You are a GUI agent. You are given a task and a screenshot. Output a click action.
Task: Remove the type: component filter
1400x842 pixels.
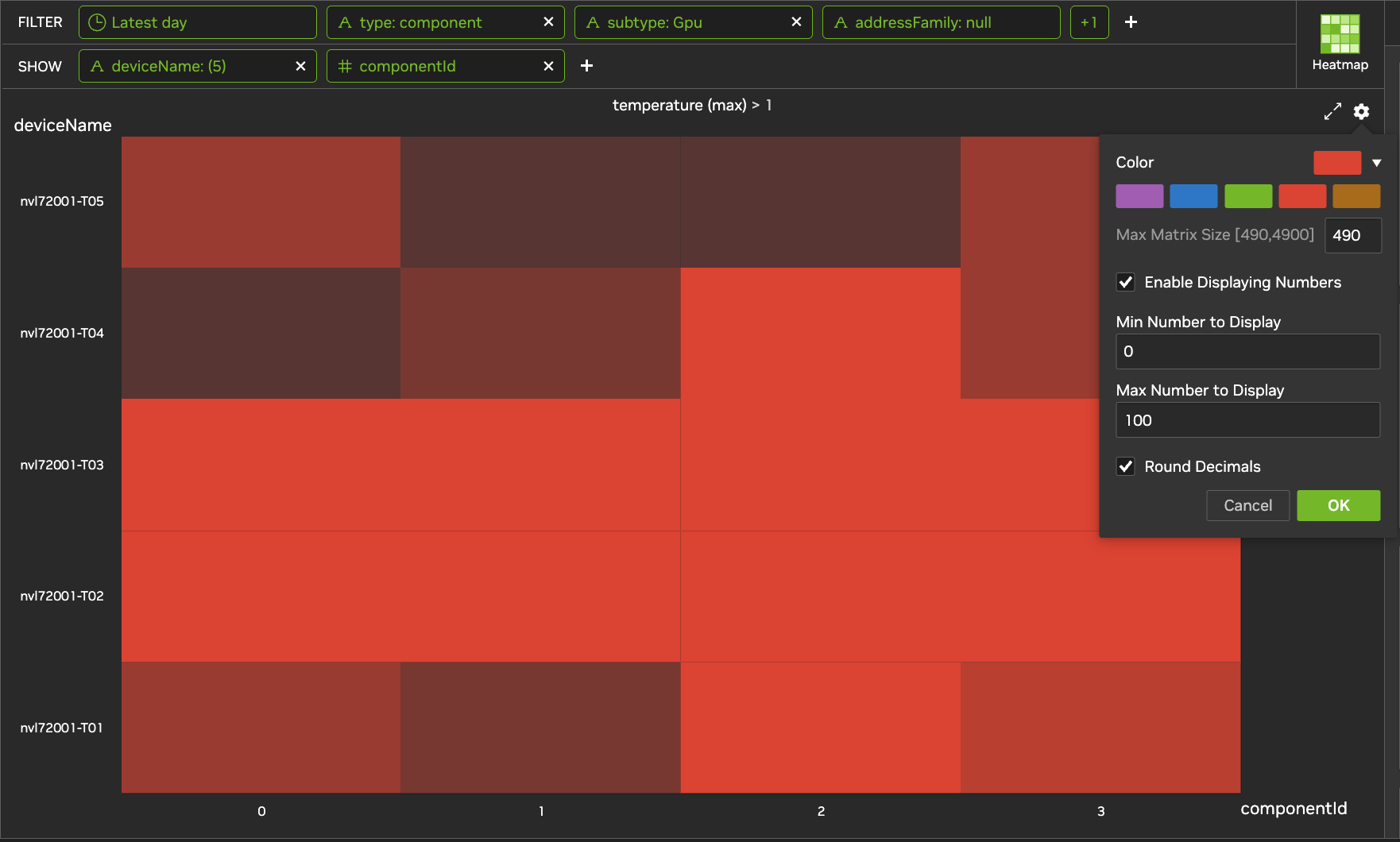548,22
